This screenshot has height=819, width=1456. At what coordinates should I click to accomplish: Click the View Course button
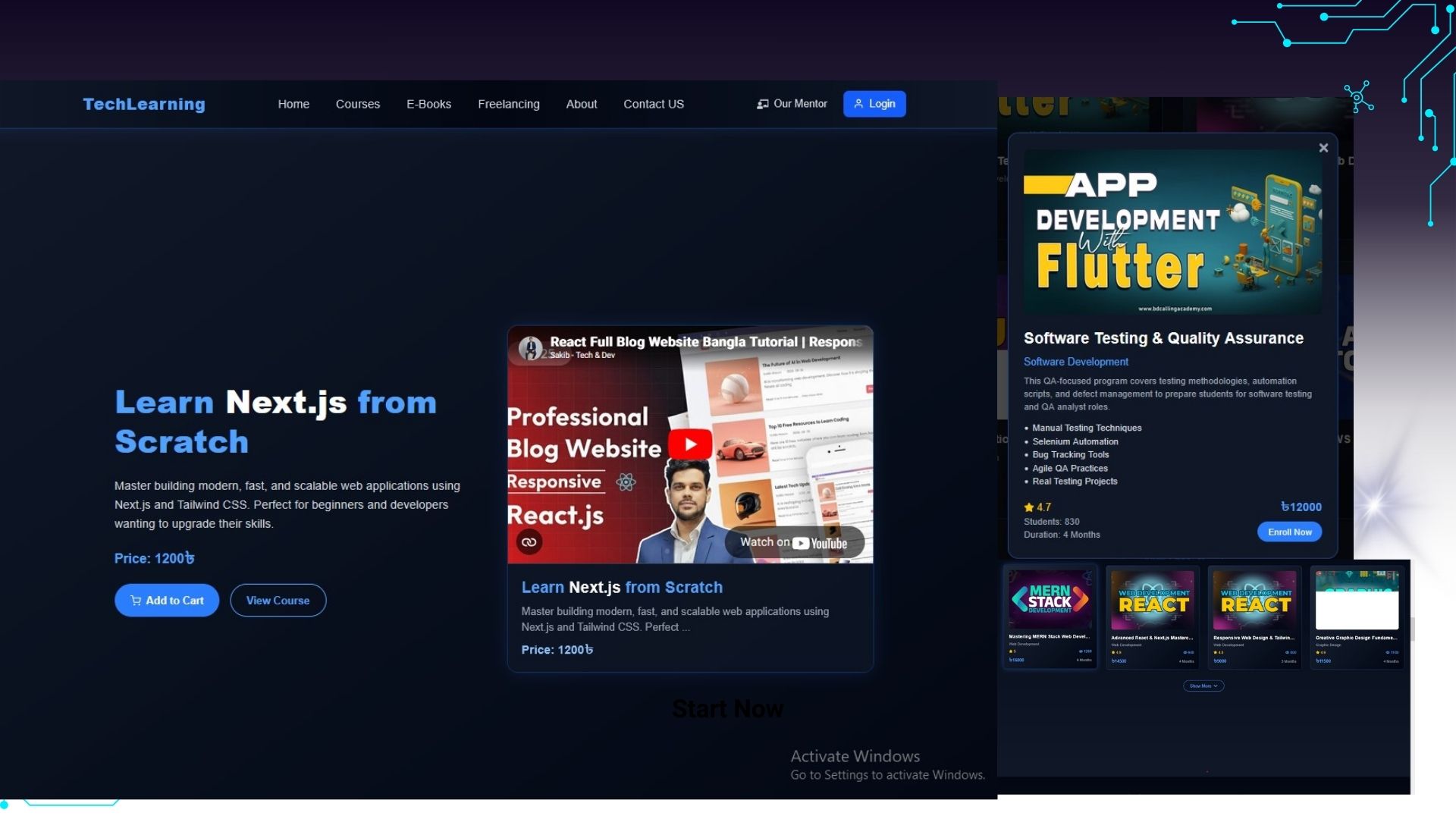pyautogui.click(x=278, y=601)
